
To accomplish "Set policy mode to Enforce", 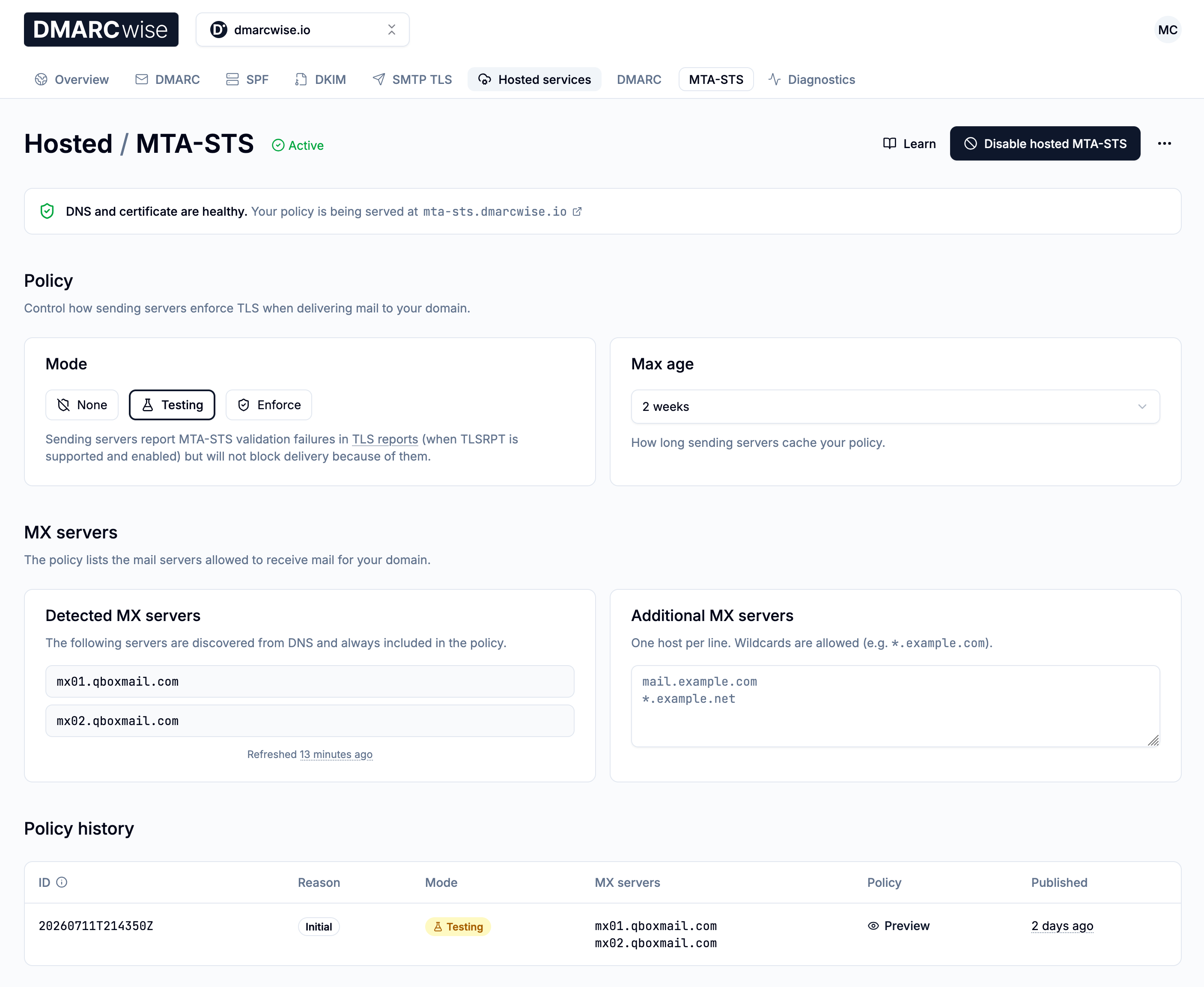I will 268,405.
